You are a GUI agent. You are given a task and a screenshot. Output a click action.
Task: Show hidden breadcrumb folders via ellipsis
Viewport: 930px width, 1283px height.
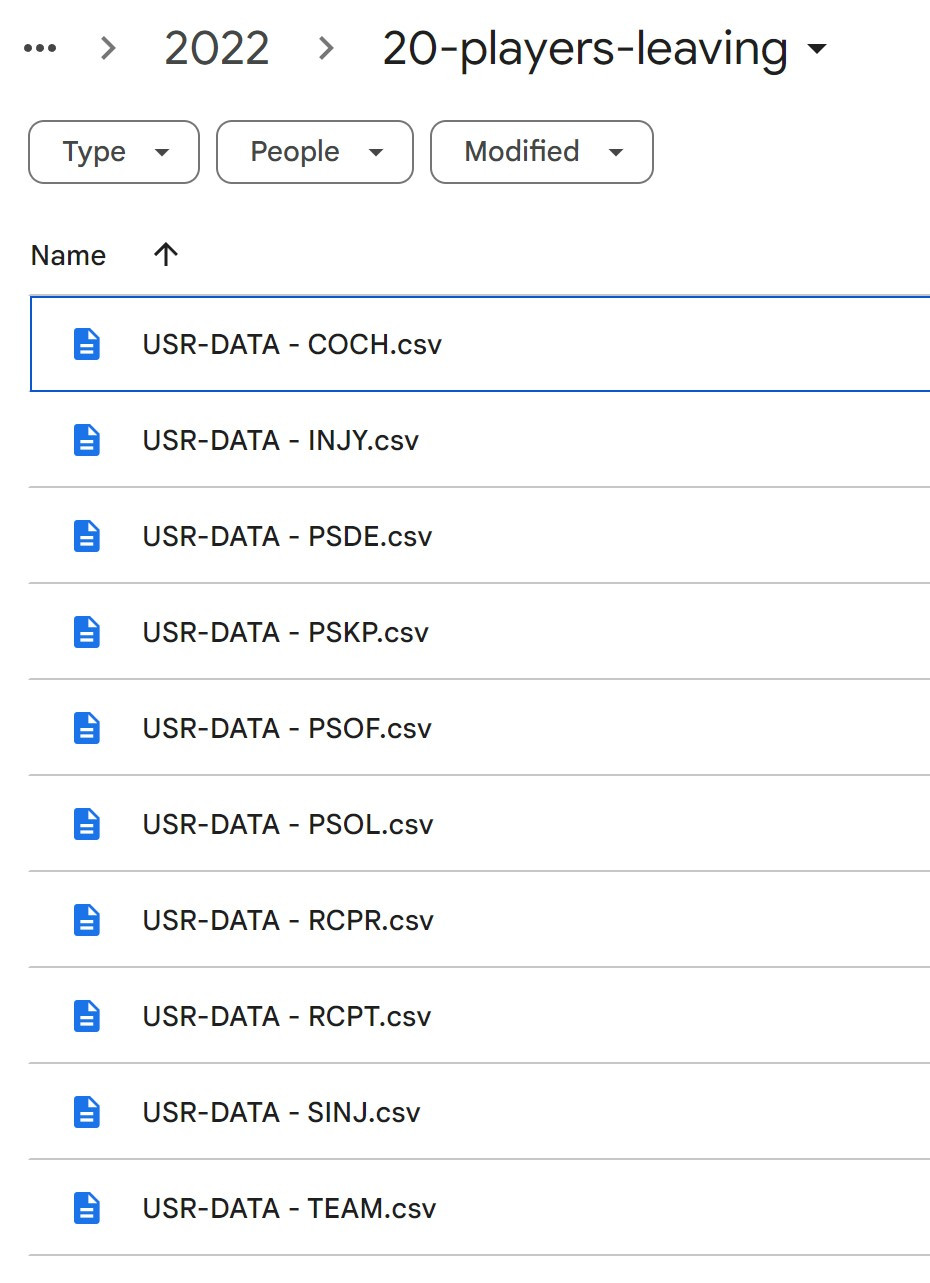click(40, 49)
